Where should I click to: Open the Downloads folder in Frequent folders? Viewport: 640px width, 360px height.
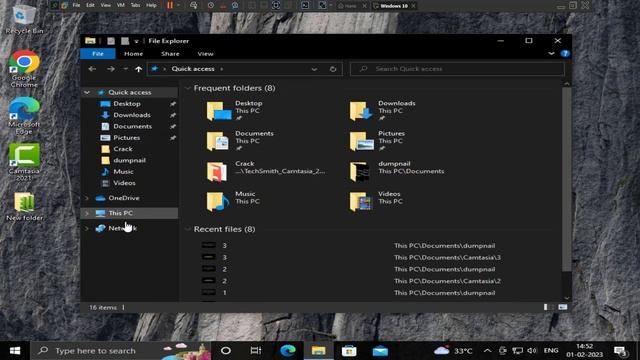pyautogui.click(x=382, y=111)
